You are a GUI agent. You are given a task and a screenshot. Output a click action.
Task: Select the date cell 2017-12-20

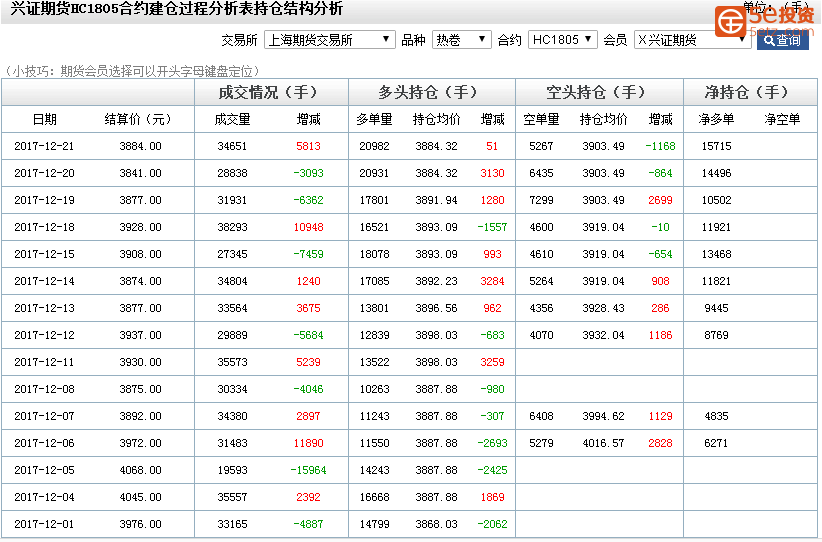[x=44, y=173]
